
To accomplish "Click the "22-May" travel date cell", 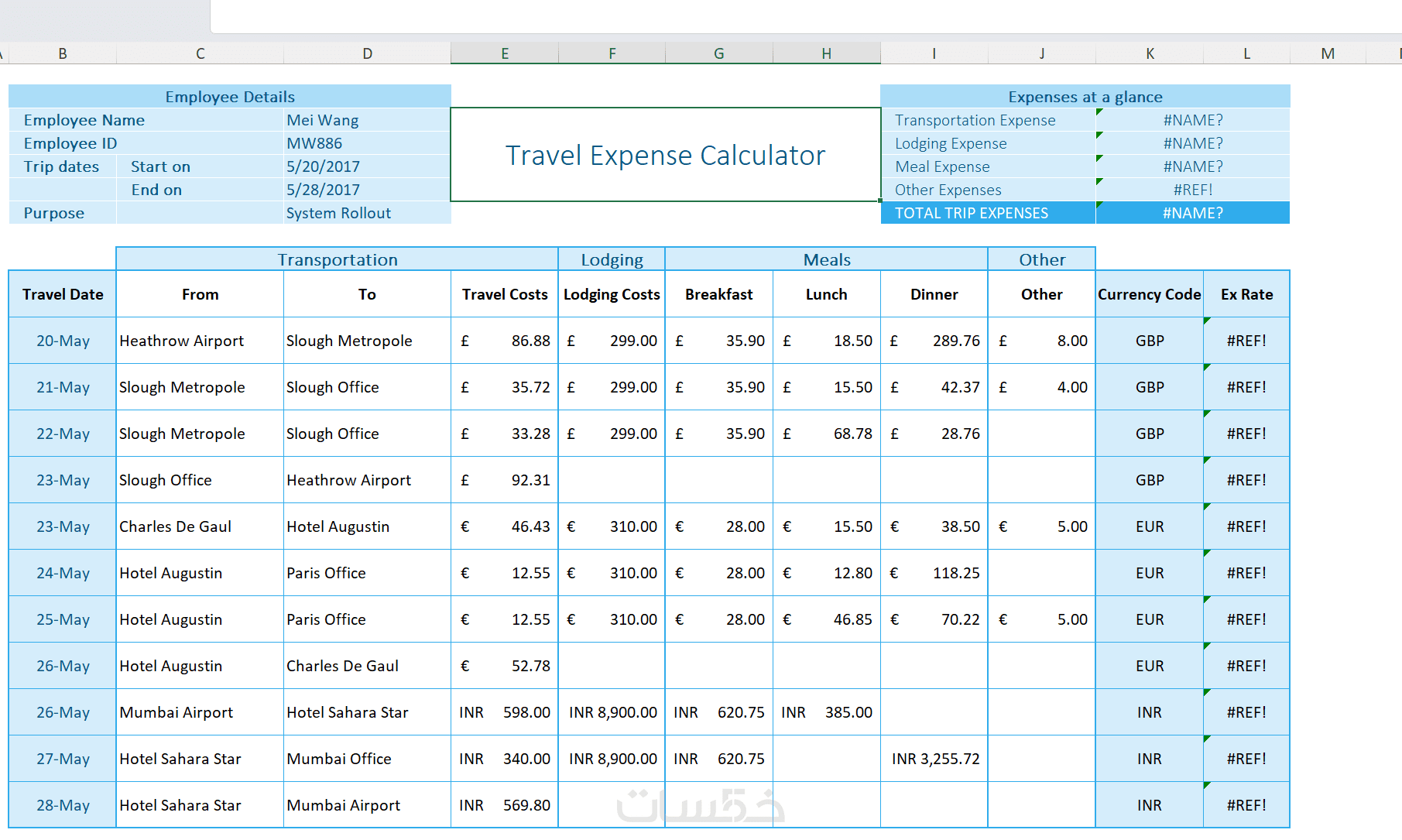I will pyautogui.click(x=63, y=434).
